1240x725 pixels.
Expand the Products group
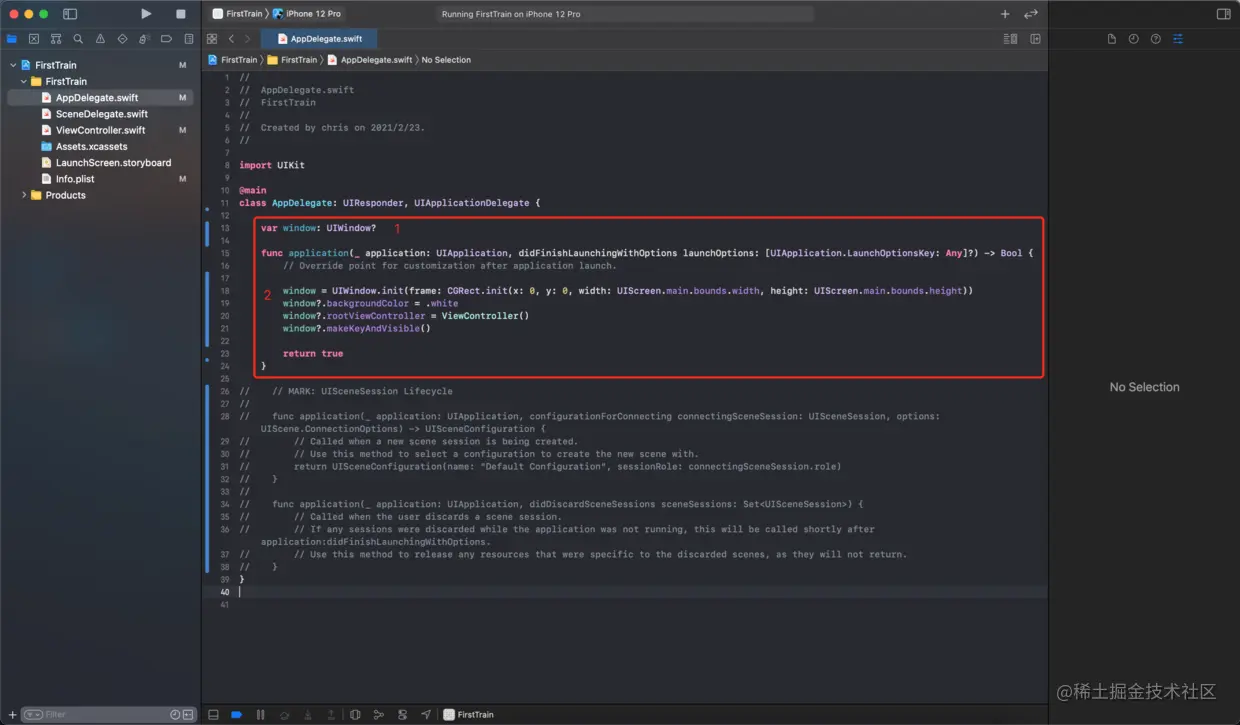(x=24, y=195)
